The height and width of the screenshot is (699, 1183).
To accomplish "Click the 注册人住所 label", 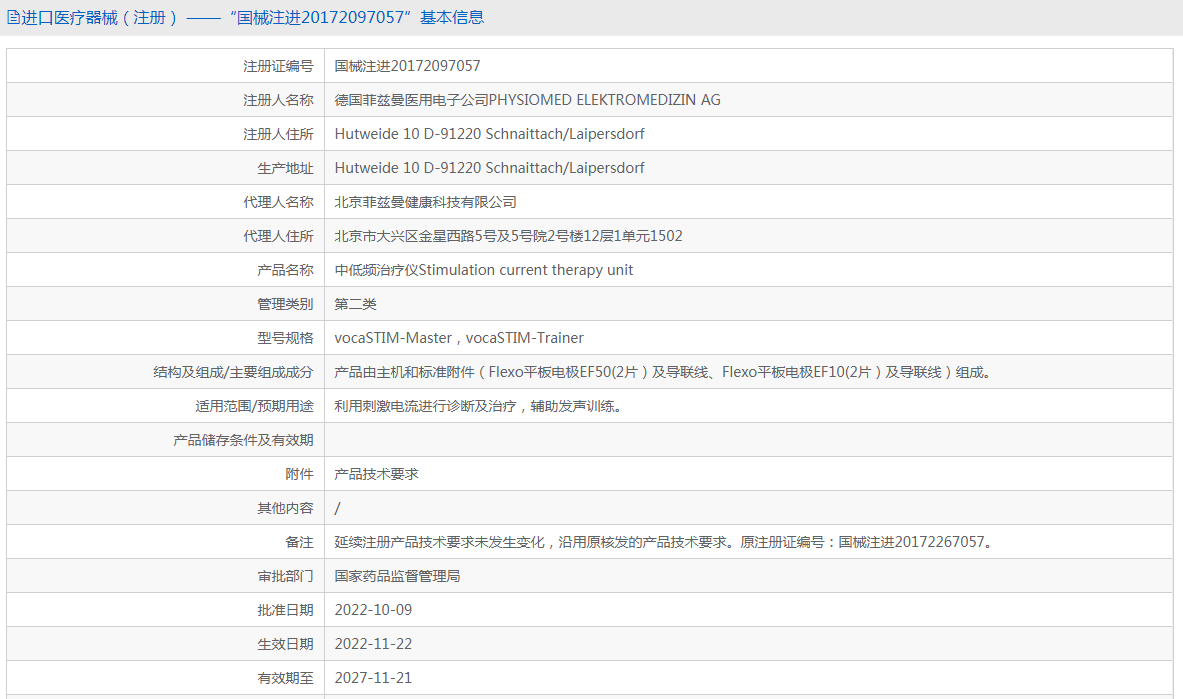I will tap(278, 134).
